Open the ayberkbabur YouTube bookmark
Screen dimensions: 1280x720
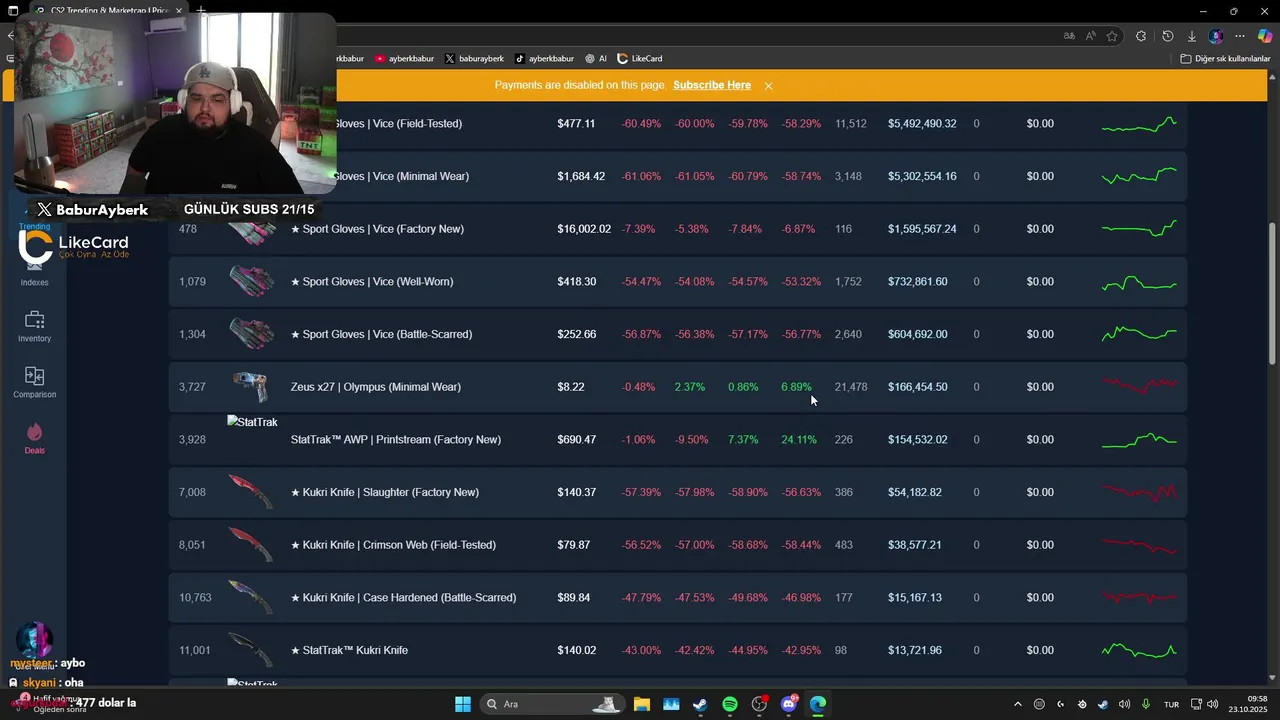coord(404,59)
